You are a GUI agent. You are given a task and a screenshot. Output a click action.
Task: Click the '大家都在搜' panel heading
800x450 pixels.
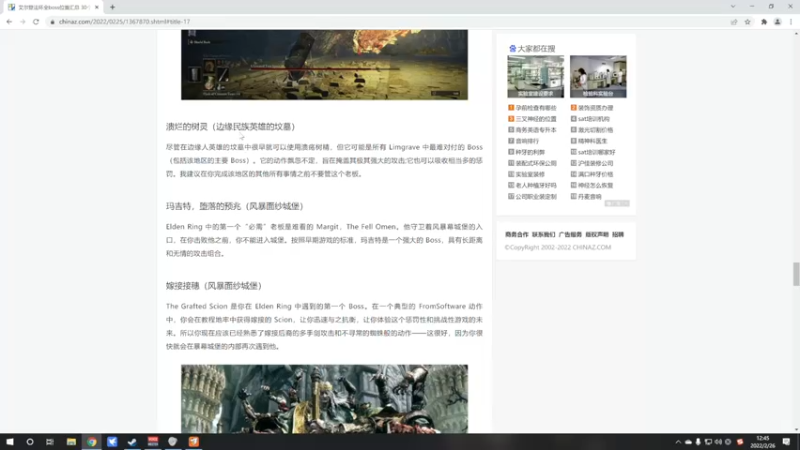click(536, 48)
